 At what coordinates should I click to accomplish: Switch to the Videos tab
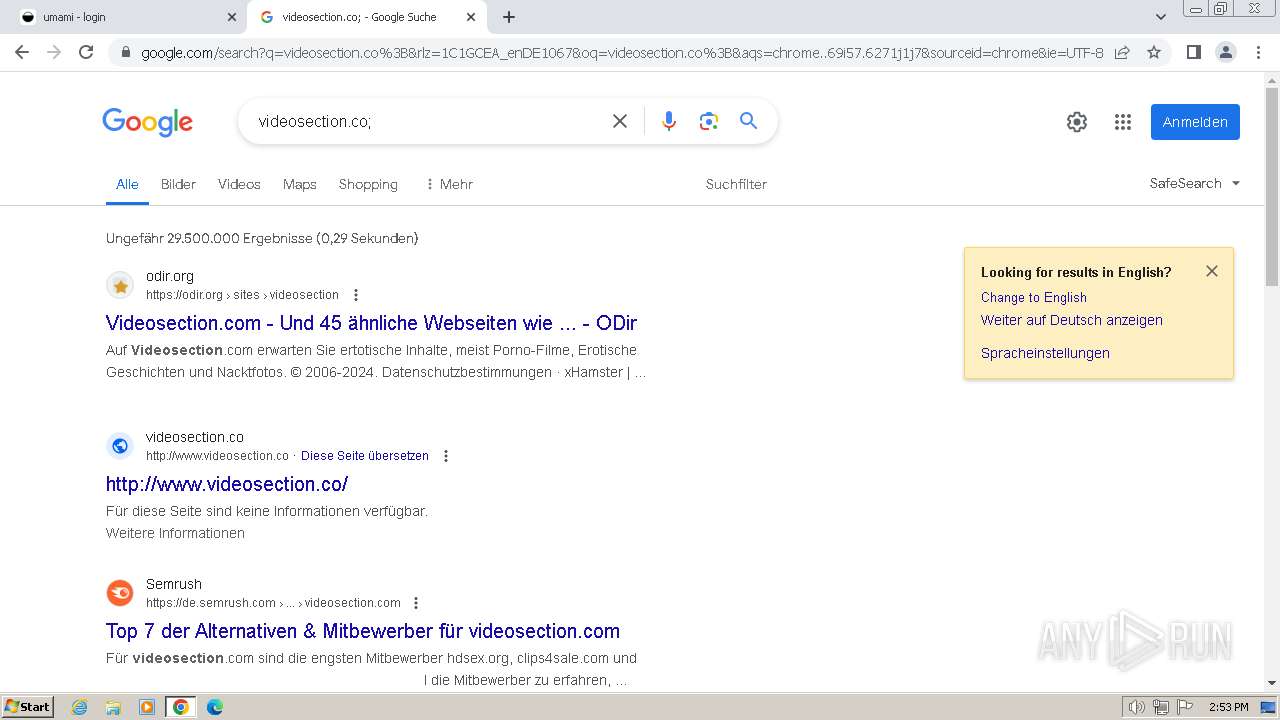click(x=239, y=184)
